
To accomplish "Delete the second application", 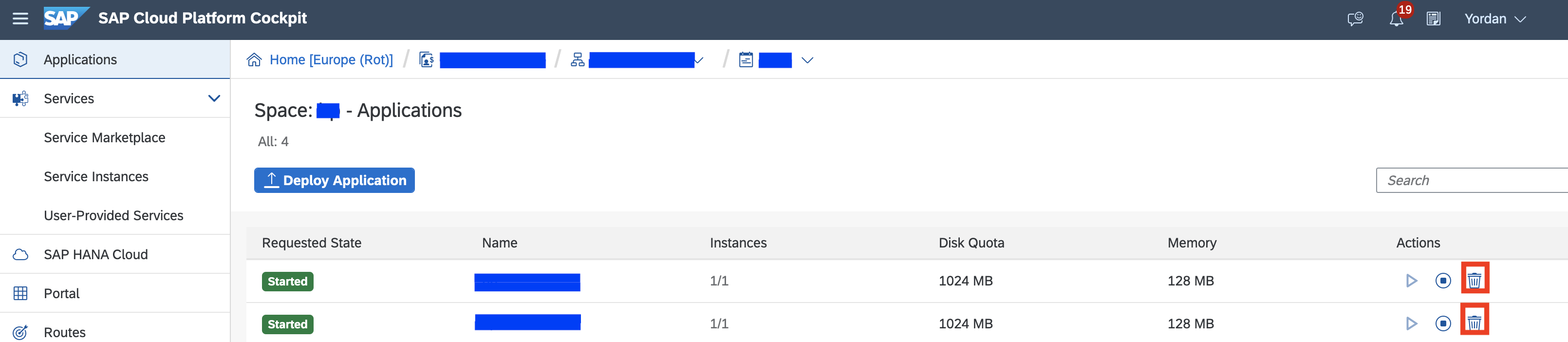I will coord(1475,323).
